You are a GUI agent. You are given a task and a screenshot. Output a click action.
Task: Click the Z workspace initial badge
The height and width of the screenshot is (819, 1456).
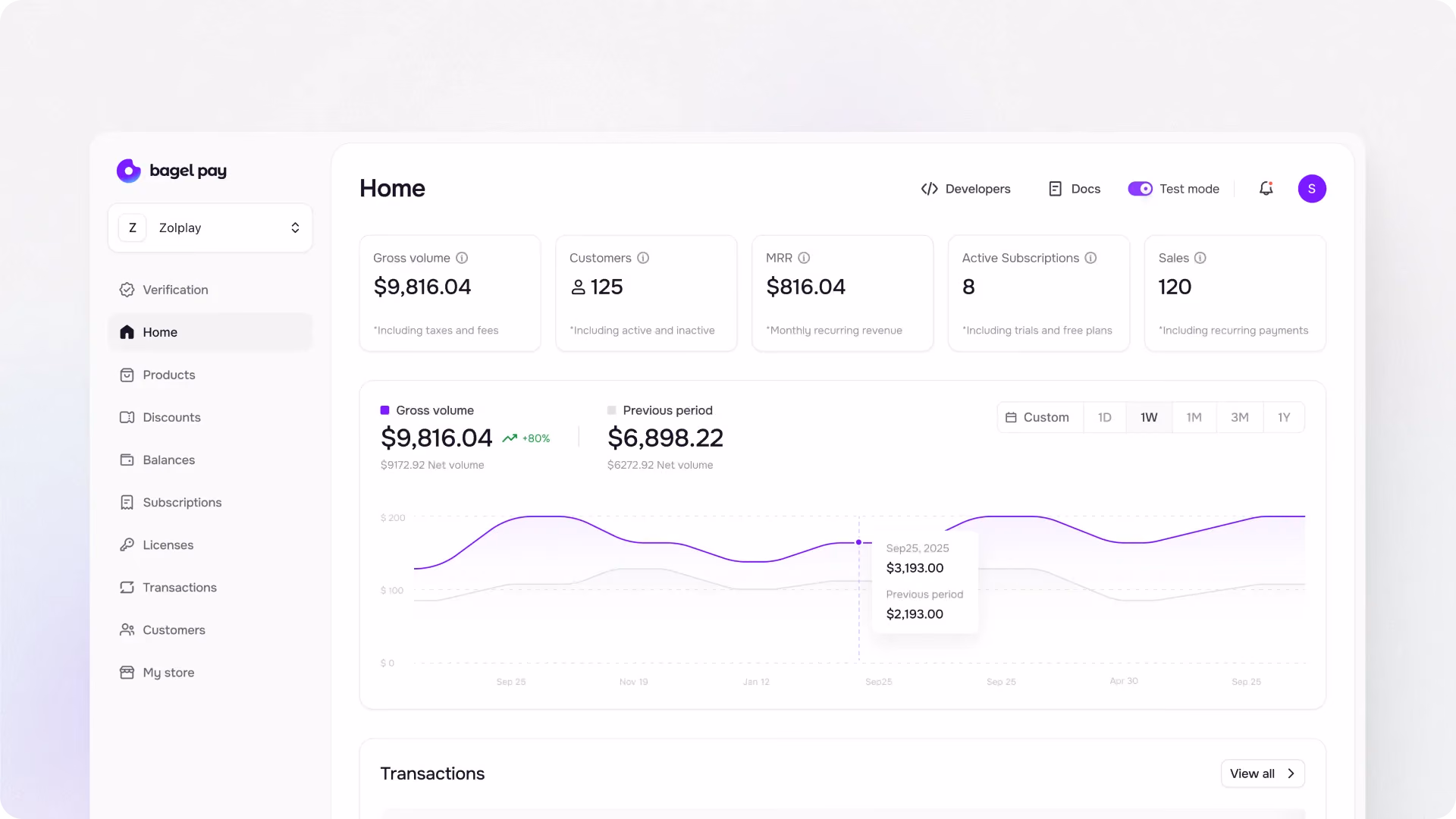pos(133,227)
